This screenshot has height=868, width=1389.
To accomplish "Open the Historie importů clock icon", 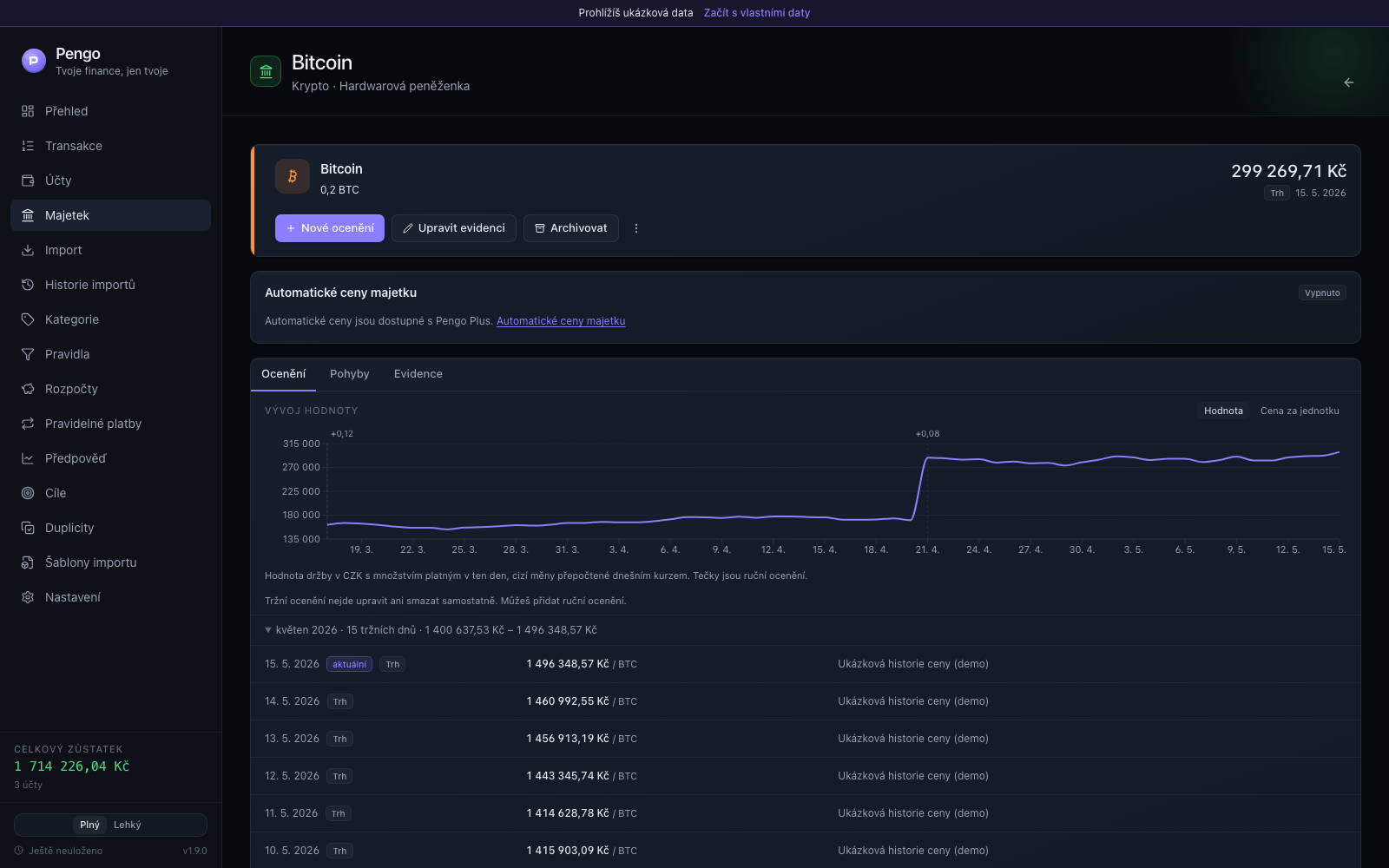I will pos(28,285).
